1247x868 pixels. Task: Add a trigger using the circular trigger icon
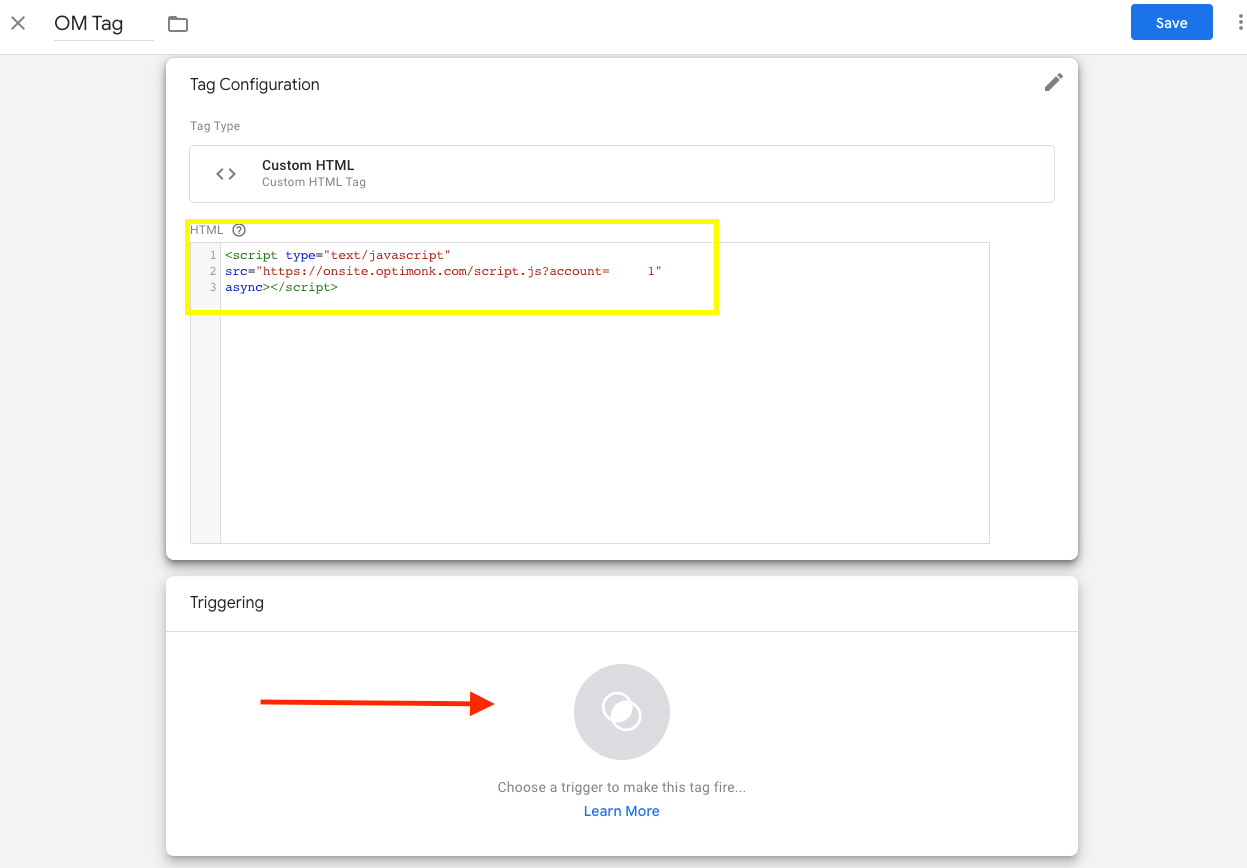[x=622, y=712]
